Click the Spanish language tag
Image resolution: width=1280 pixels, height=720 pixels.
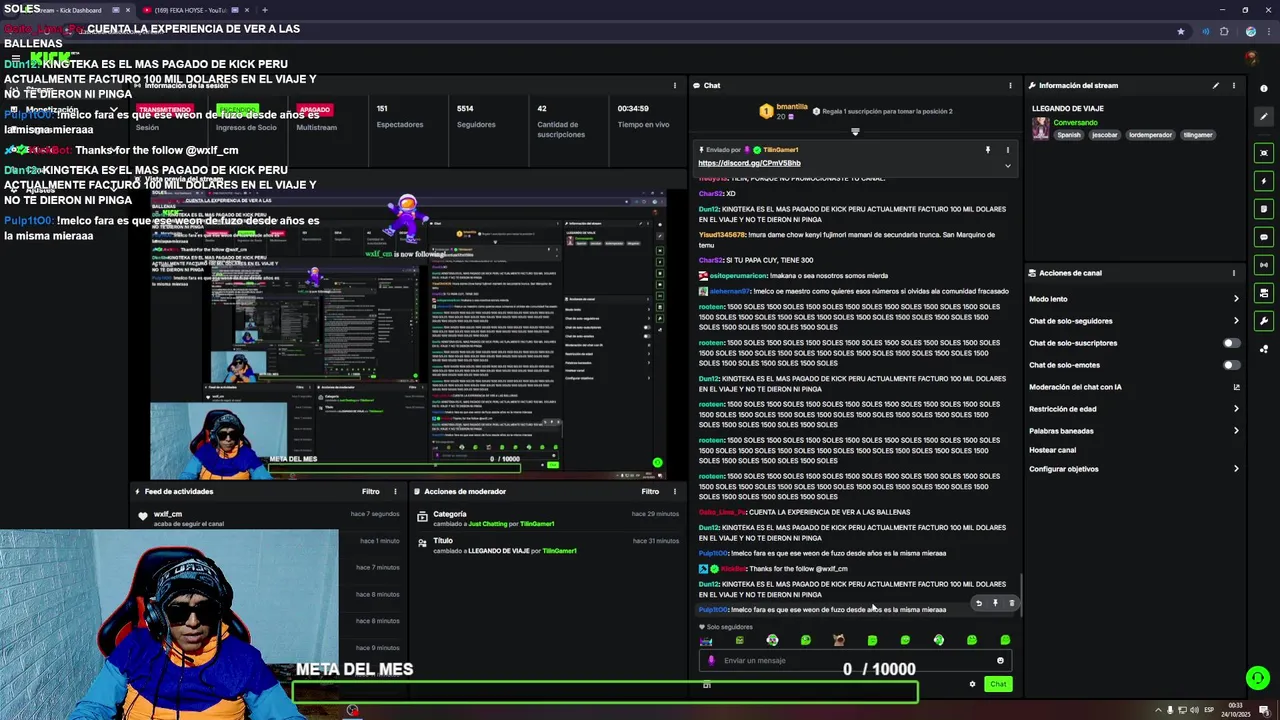1069,135
